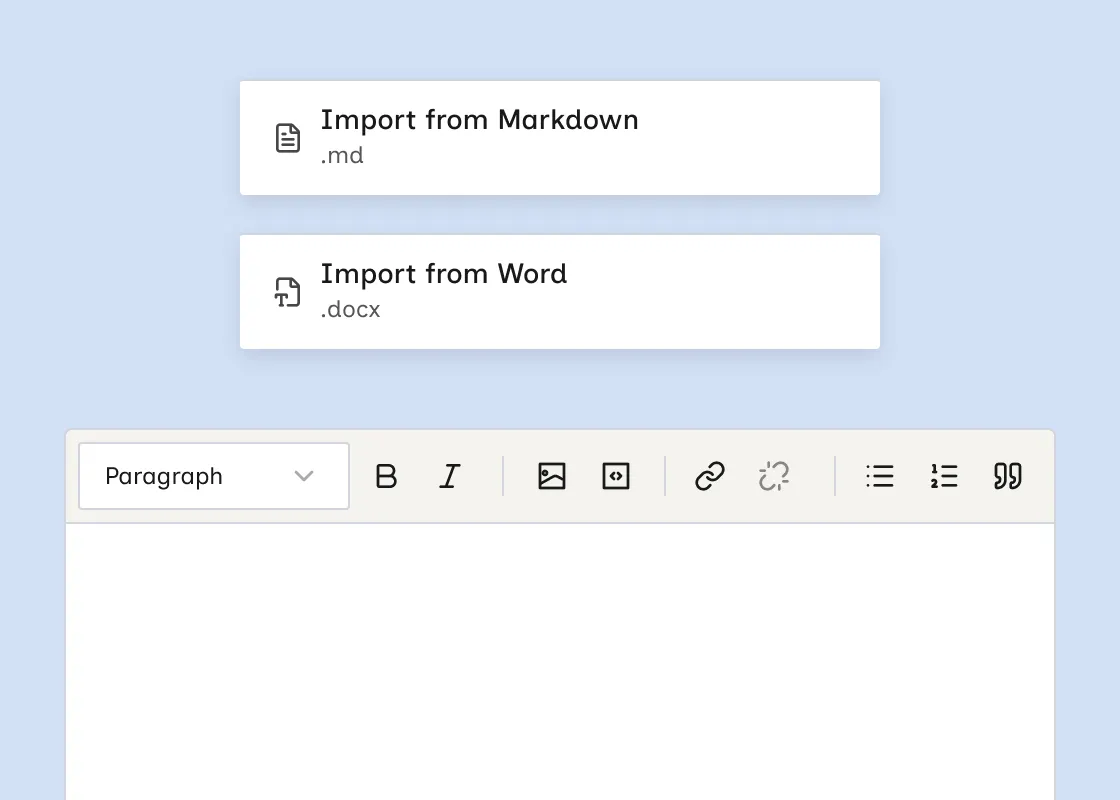This screenshot has width=1120, height=800.
Task: Click the .docx file extension label
Action: click(x=350, y=310)
